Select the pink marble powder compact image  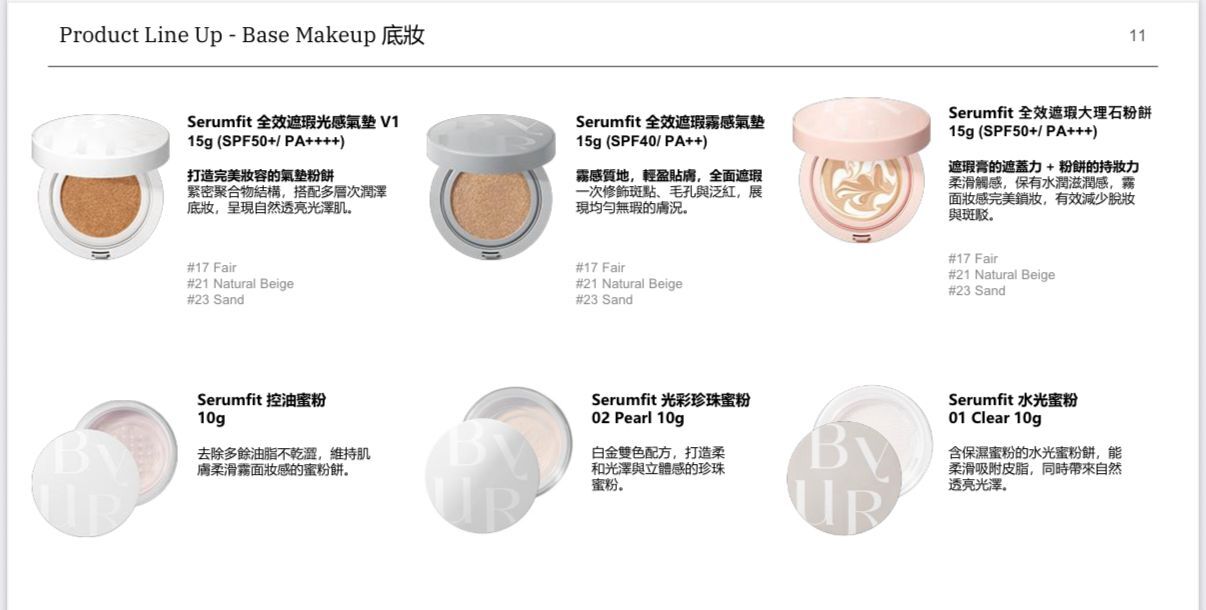[x=862, y=170]
